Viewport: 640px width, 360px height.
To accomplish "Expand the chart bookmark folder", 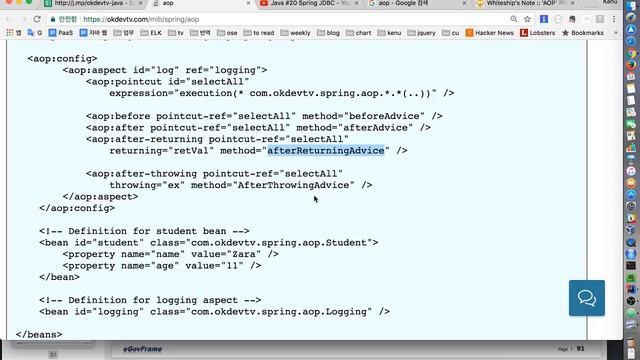I will (359, 33).
